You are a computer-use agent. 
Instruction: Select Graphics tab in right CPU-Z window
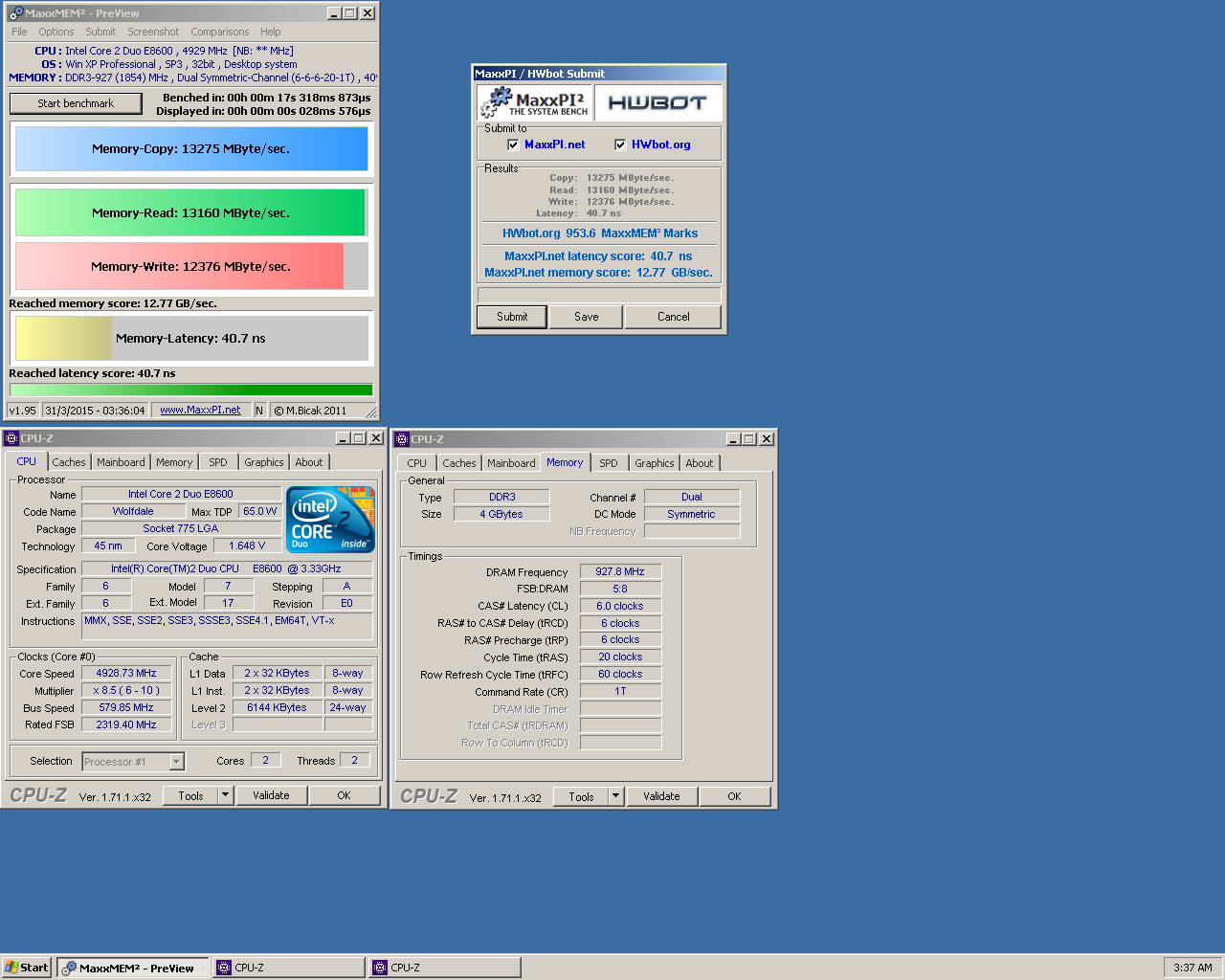(x=655, y=463)
